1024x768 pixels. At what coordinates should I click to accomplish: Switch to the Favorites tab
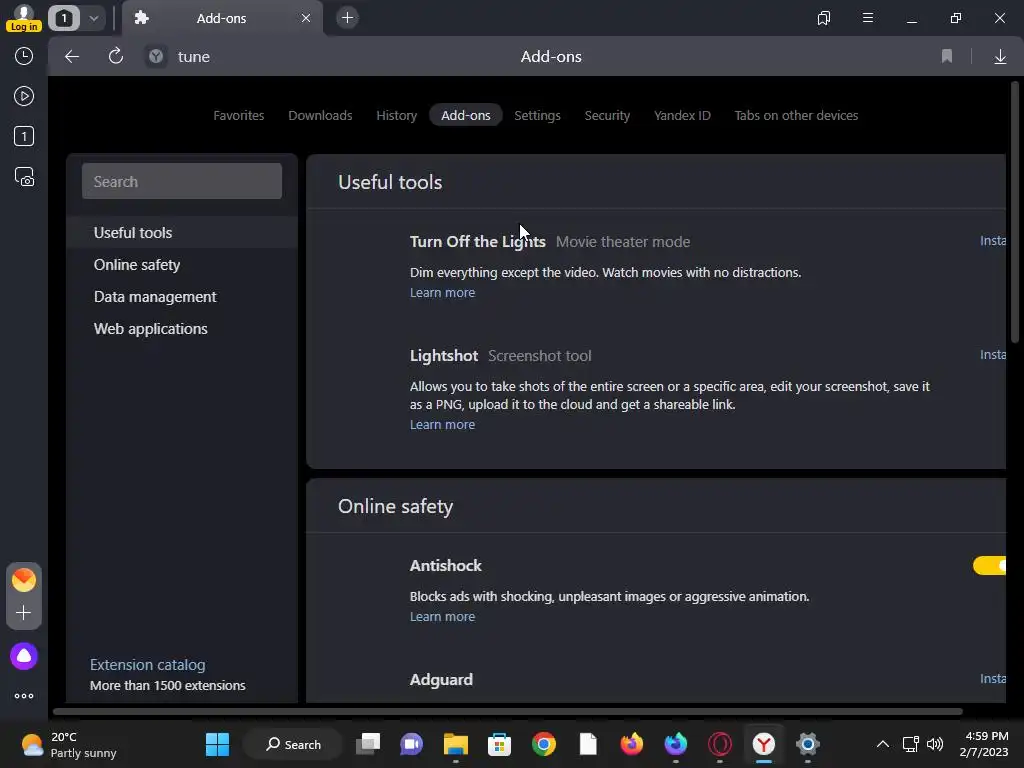click(239, 116)
